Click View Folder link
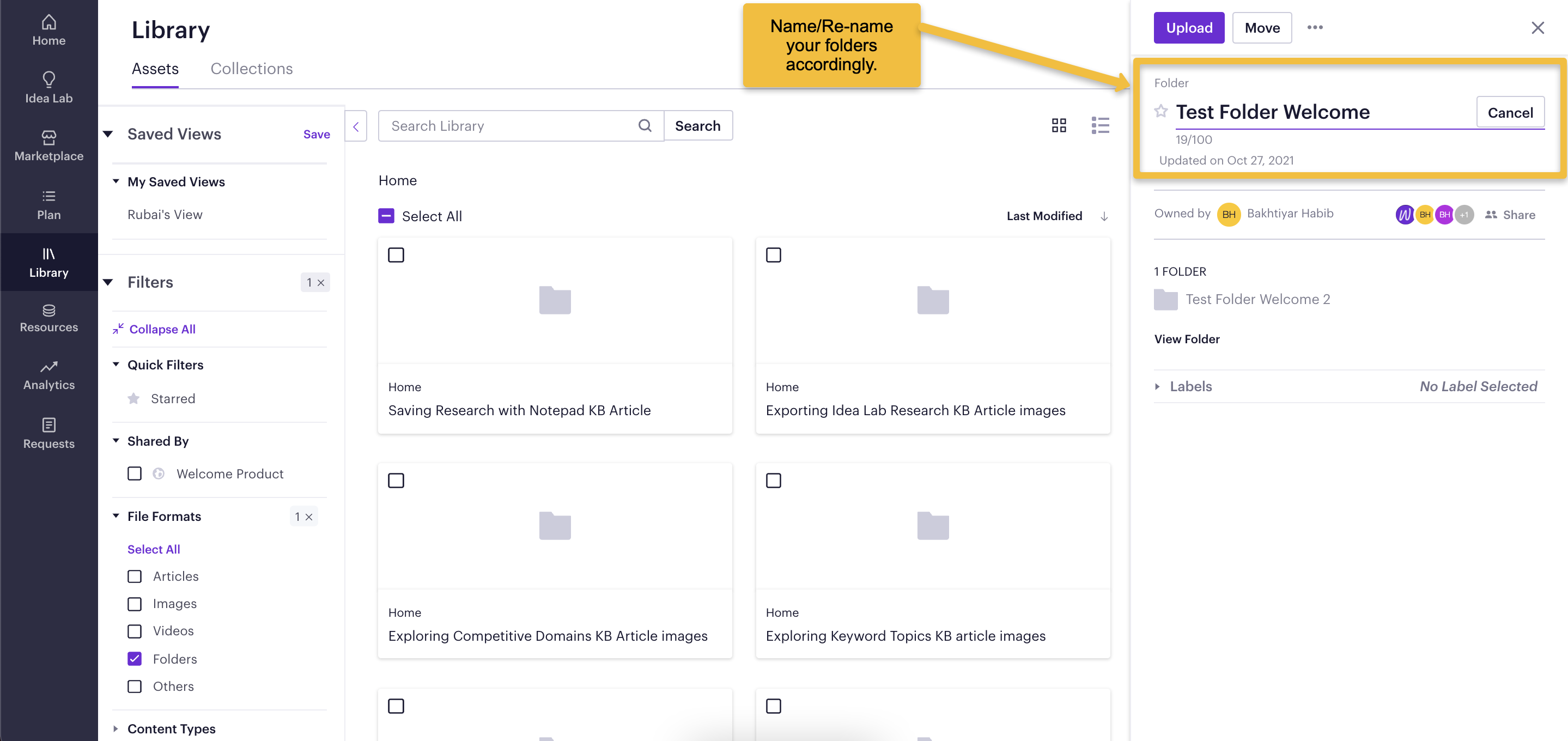 tap(1186, 339)
